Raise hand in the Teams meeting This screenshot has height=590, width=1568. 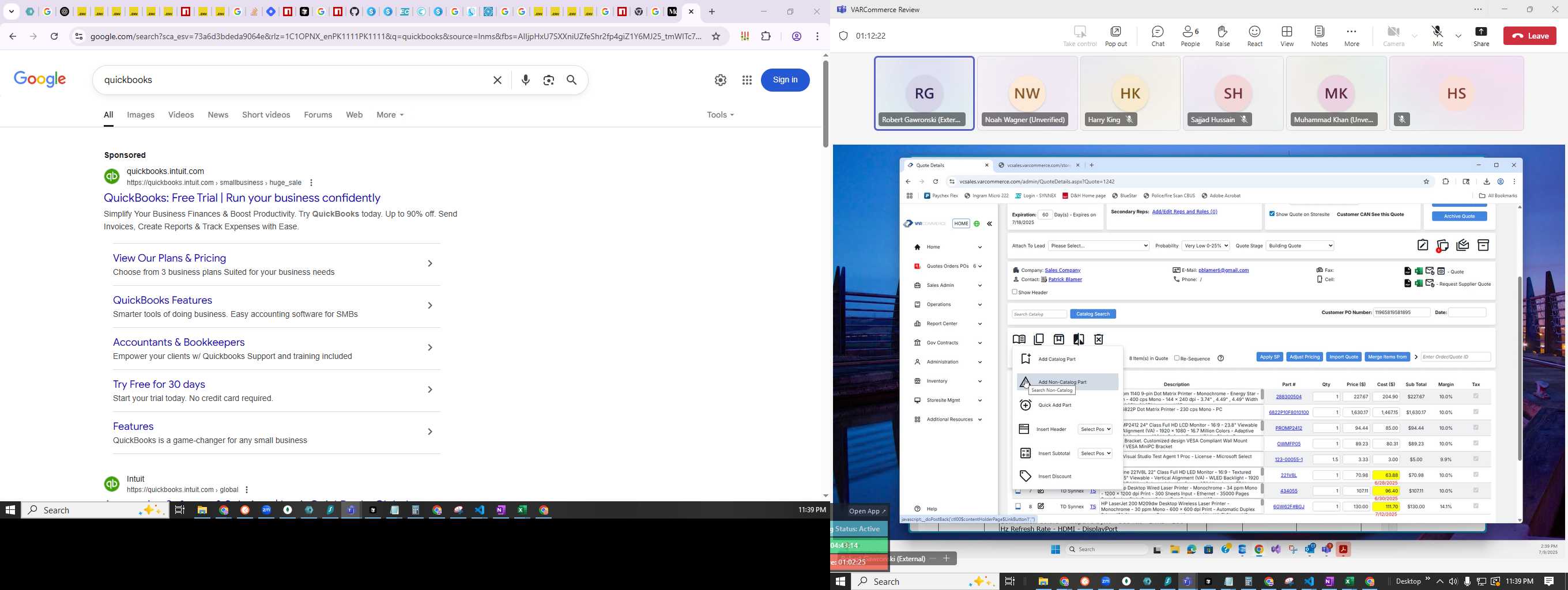[1222, 36]
